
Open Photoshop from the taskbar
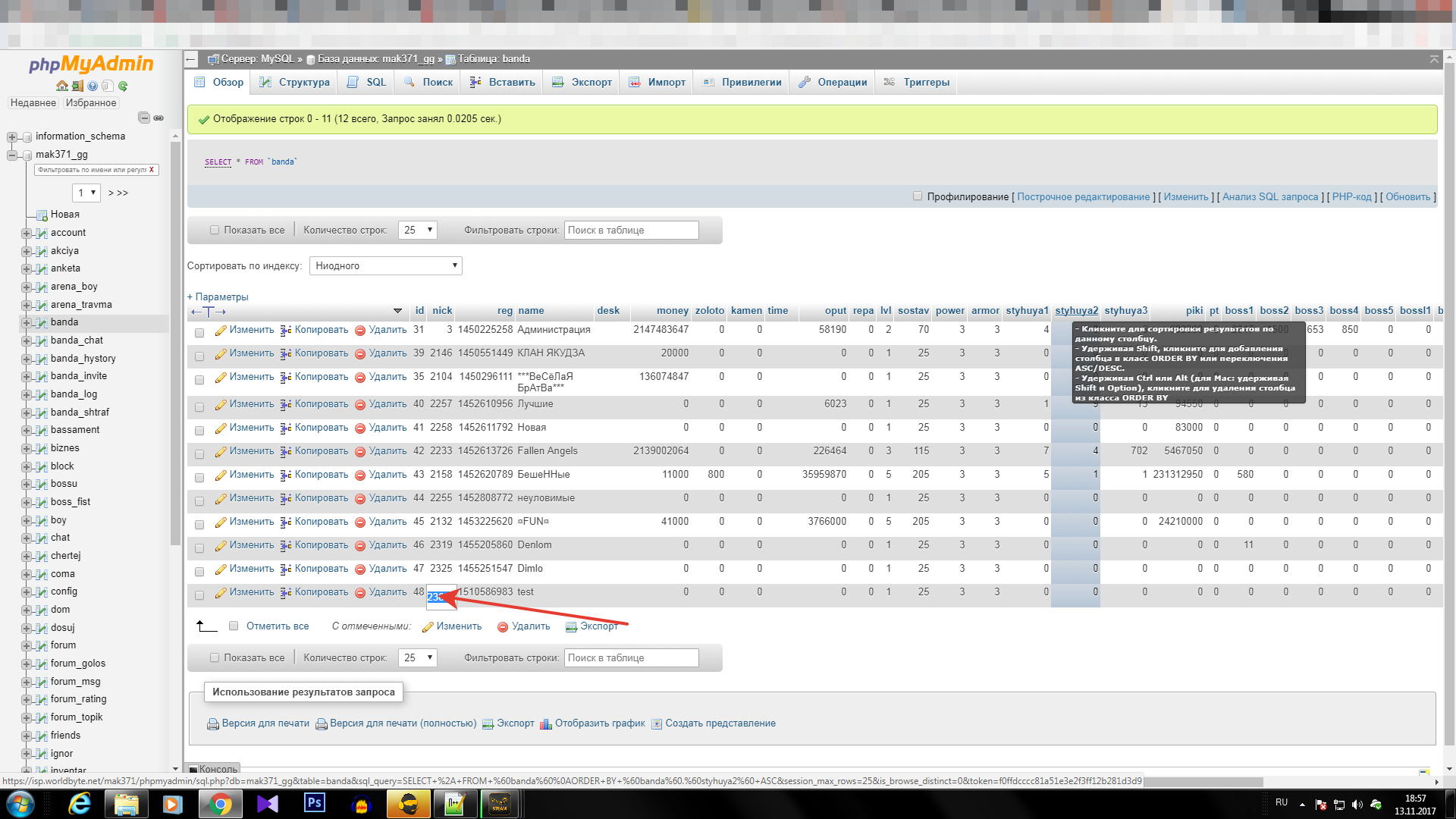pos(314,803)
